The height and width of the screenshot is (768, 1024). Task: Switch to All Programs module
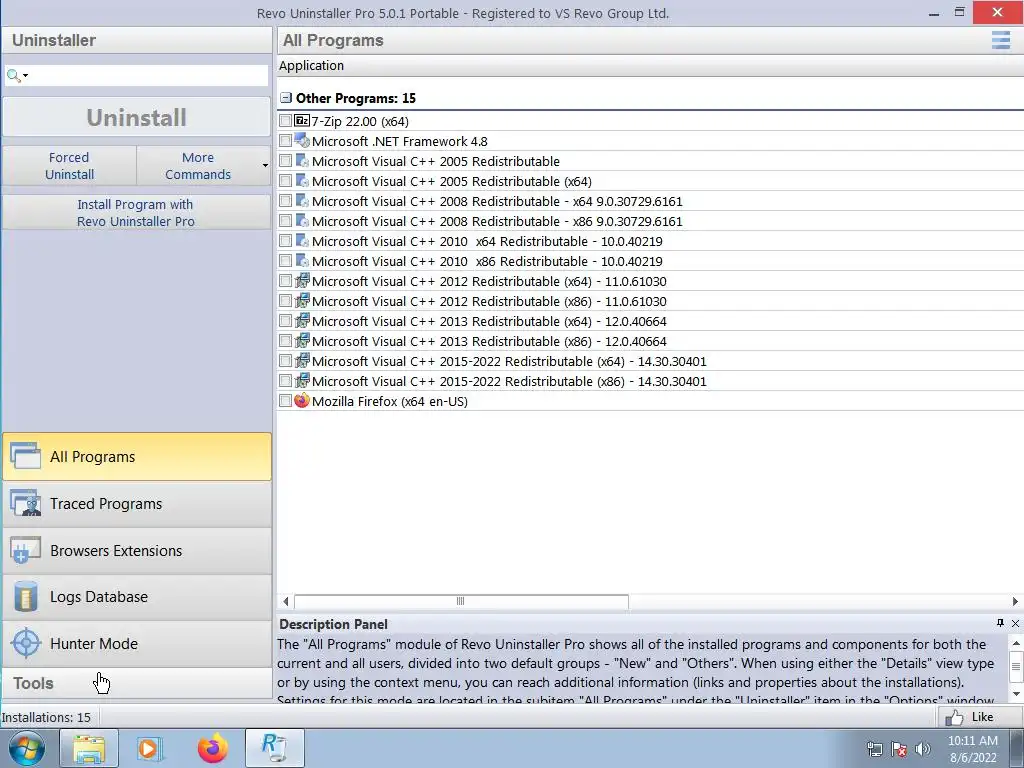click(137, 456)
